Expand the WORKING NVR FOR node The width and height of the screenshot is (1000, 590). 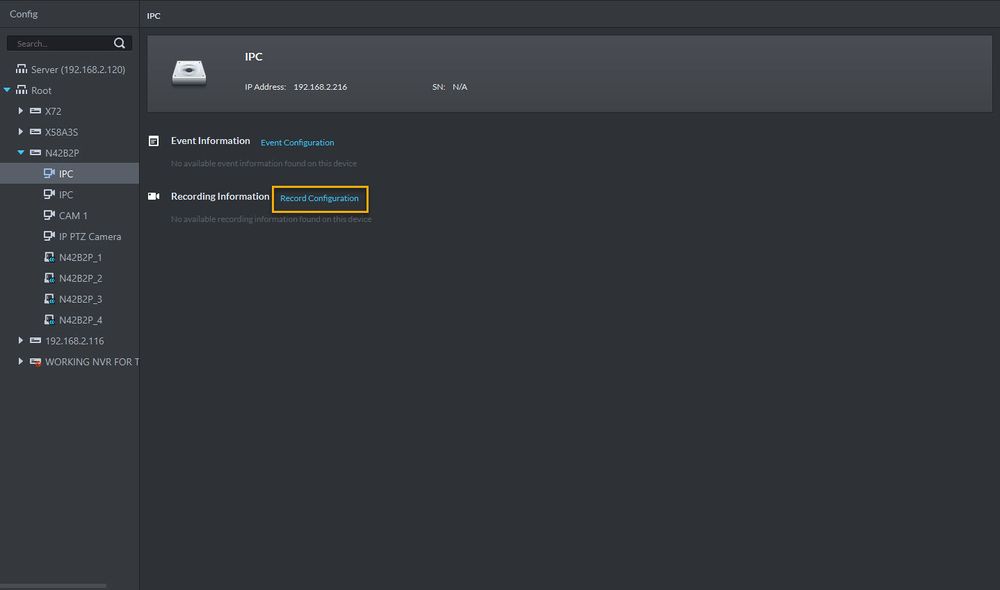point(20,362)
